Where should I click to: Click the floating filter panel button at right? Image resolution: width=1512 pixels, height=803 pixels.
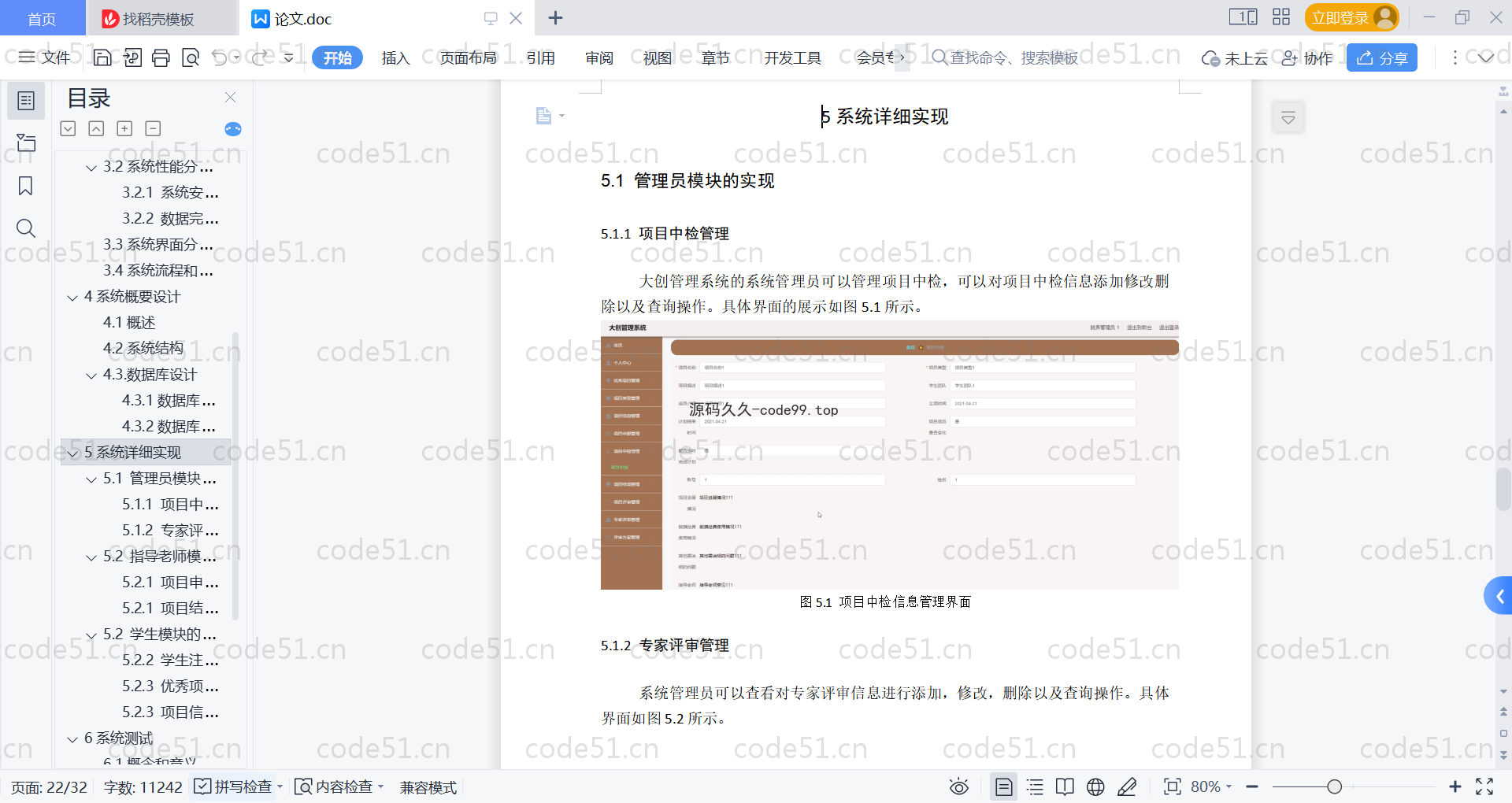[x=1288, y=118]
